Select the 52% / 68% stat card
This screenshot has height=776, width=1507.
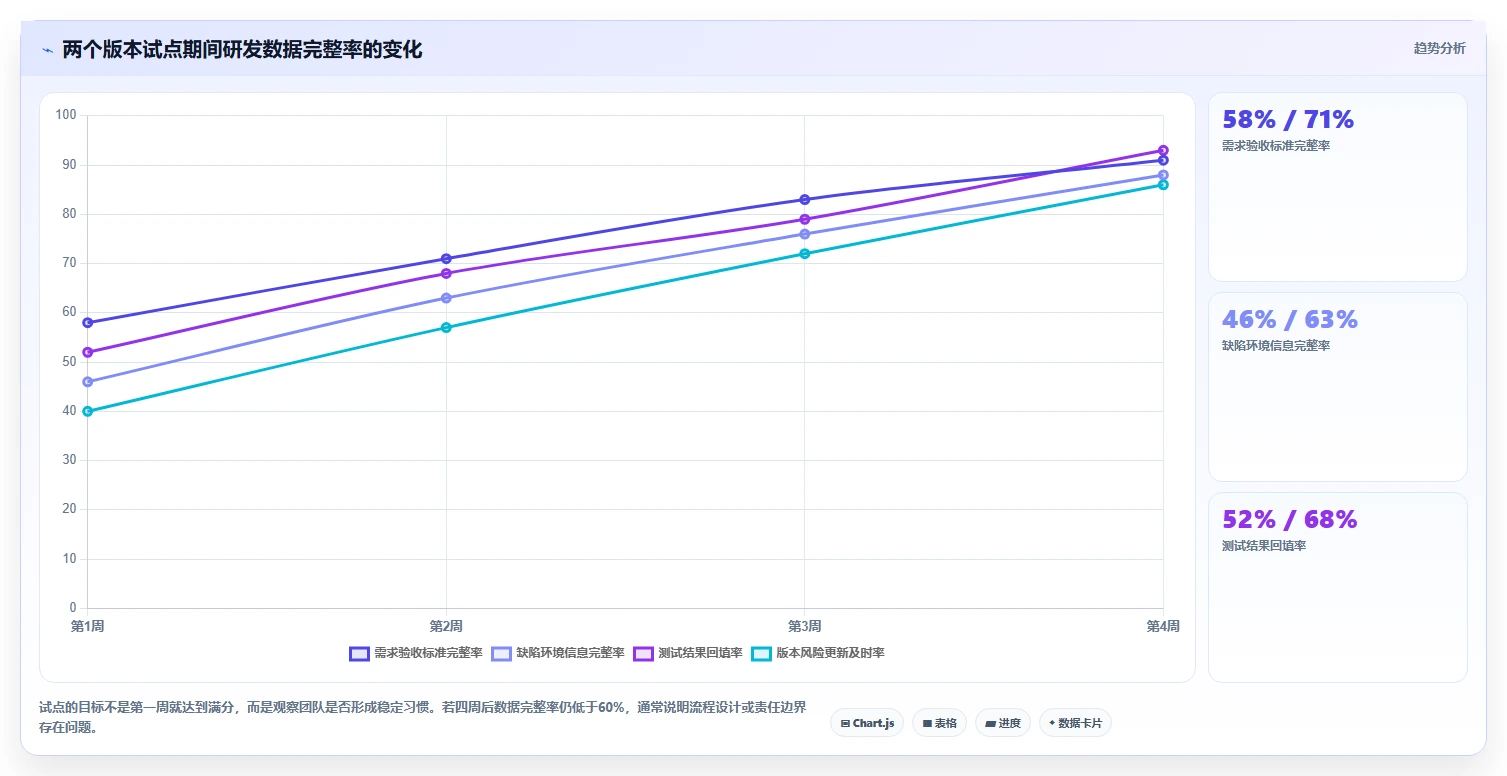point(1338,587)
